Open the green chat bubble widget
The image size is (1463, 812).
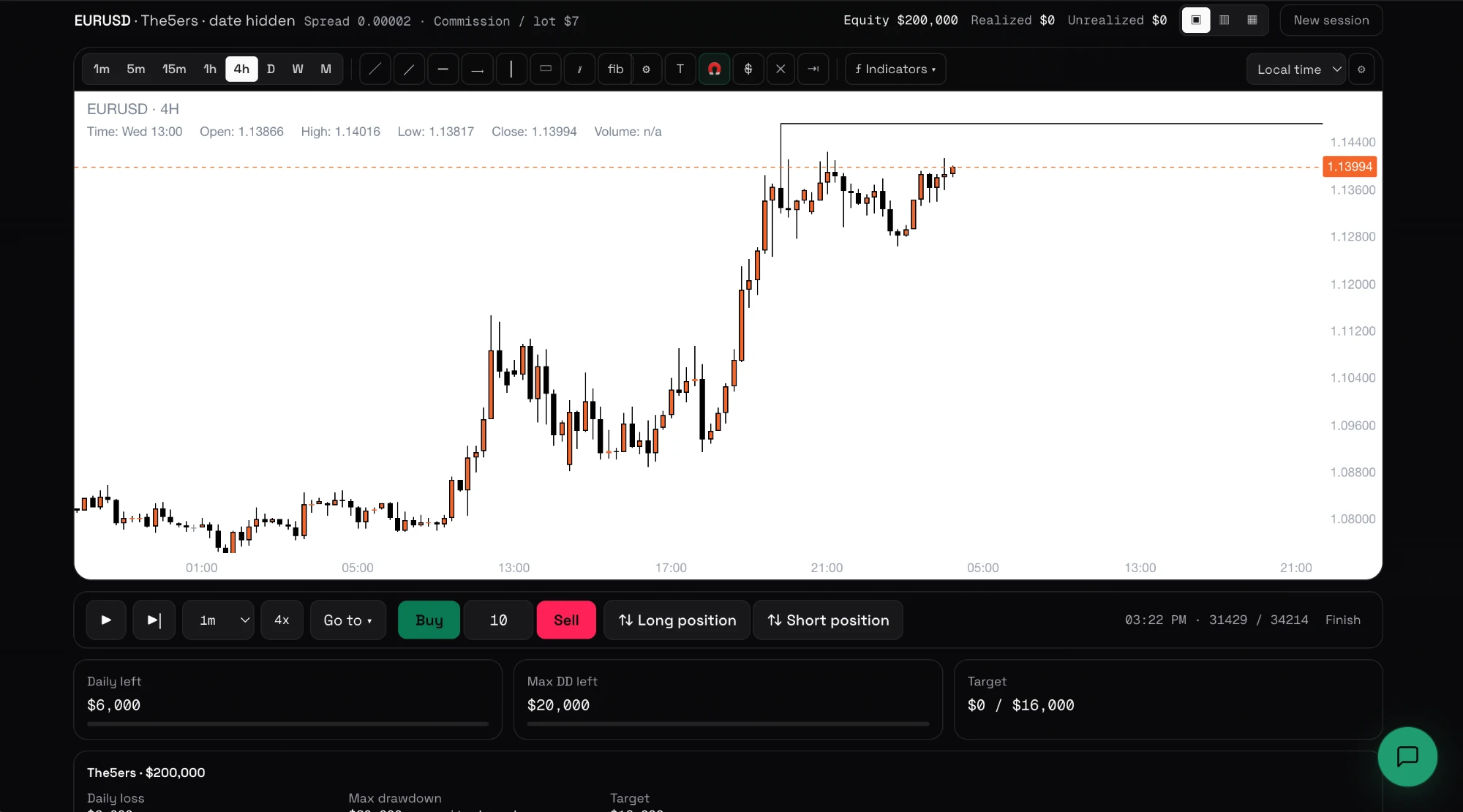(x=1407, y=756)
